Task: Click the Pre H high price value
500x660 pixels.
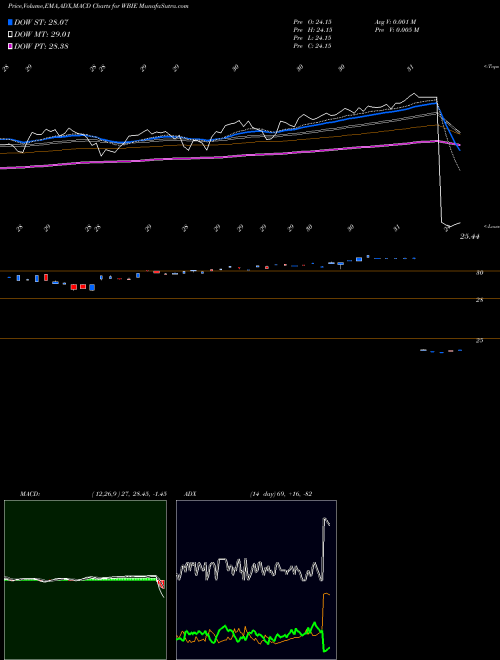Action: point(313,30)
